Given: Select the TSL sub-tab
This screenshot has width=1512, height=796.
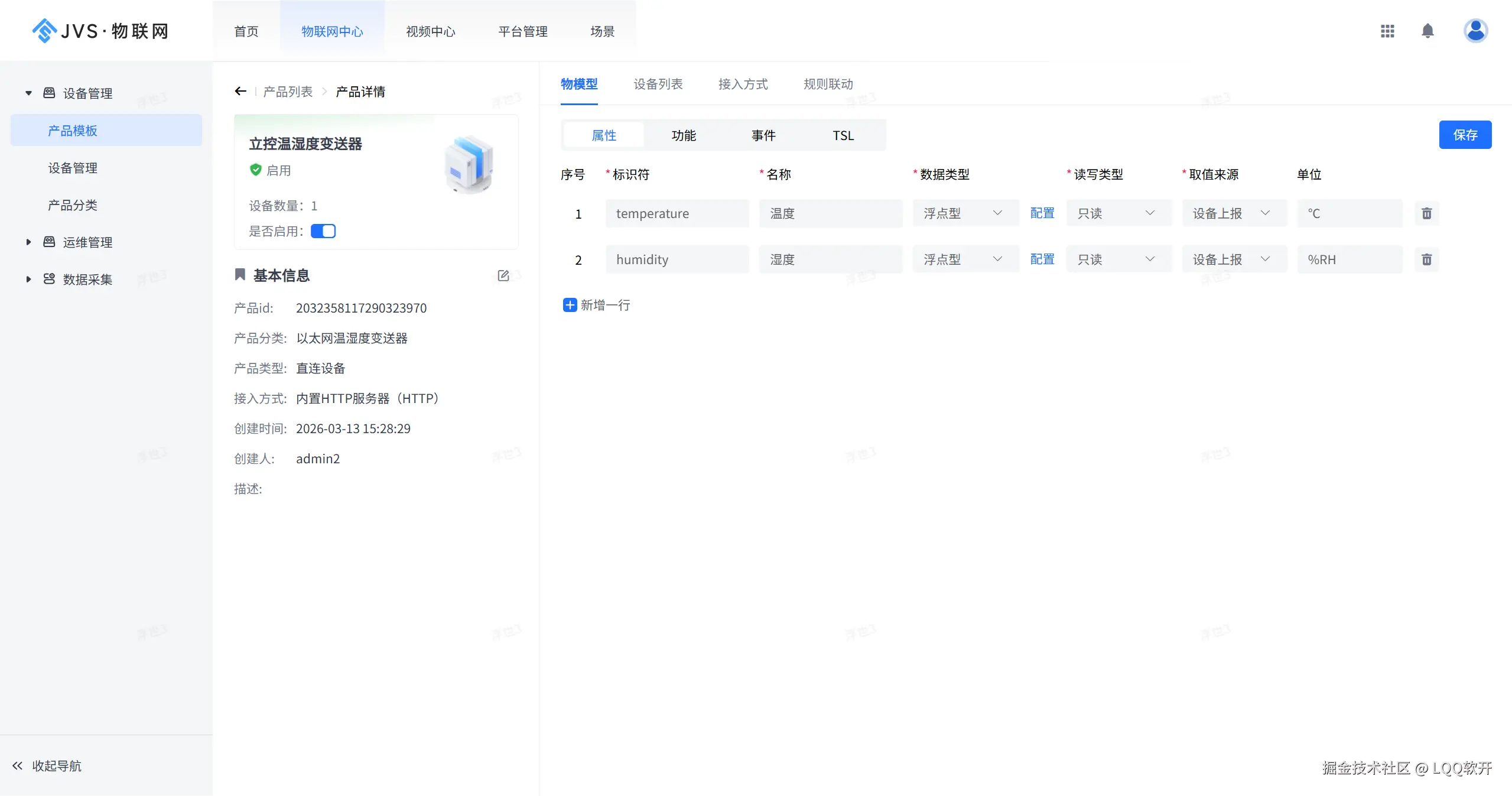Looking at the screenshot, I should pyautogui.click(x=843, y=135).
